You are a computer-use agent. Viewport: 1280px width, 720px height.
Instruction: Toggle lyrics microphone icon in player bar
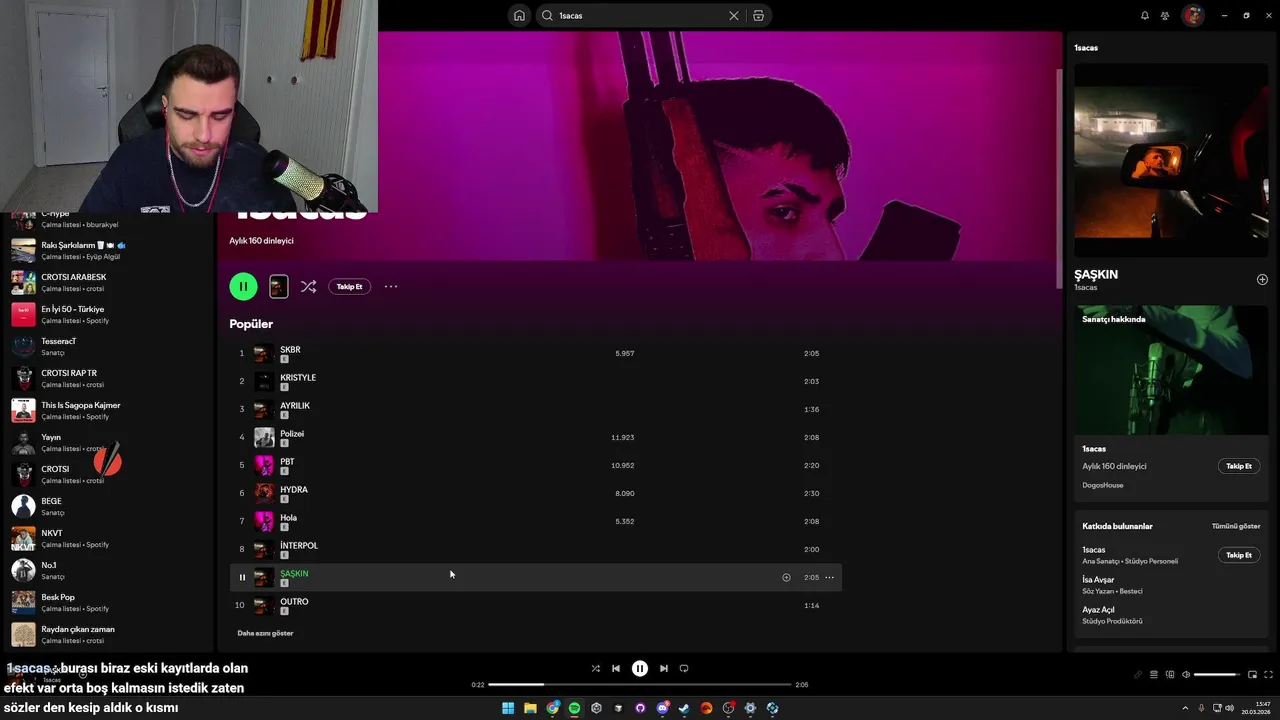pos(1138,675)
